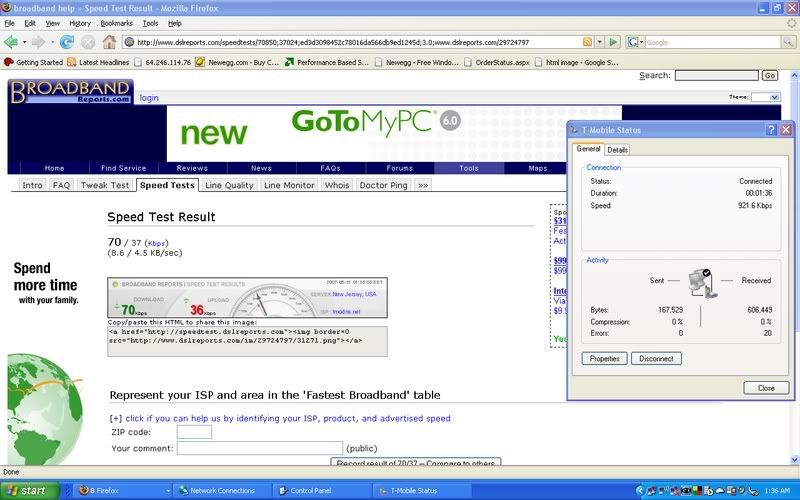The image size is (800, 500).
Task: Click the speed test result image
Action: click(x=247, y=298)
